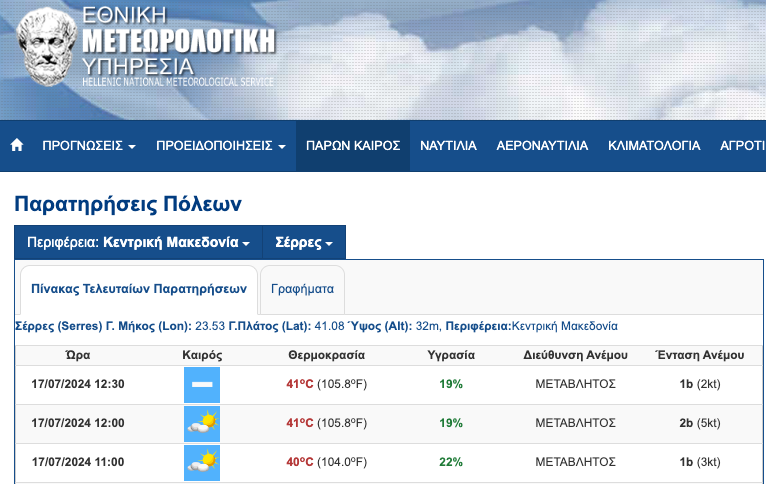Viewport: 766px width, 484px height.
Task: Expand the Σέρρες city selector
Action: click(304, 242)
